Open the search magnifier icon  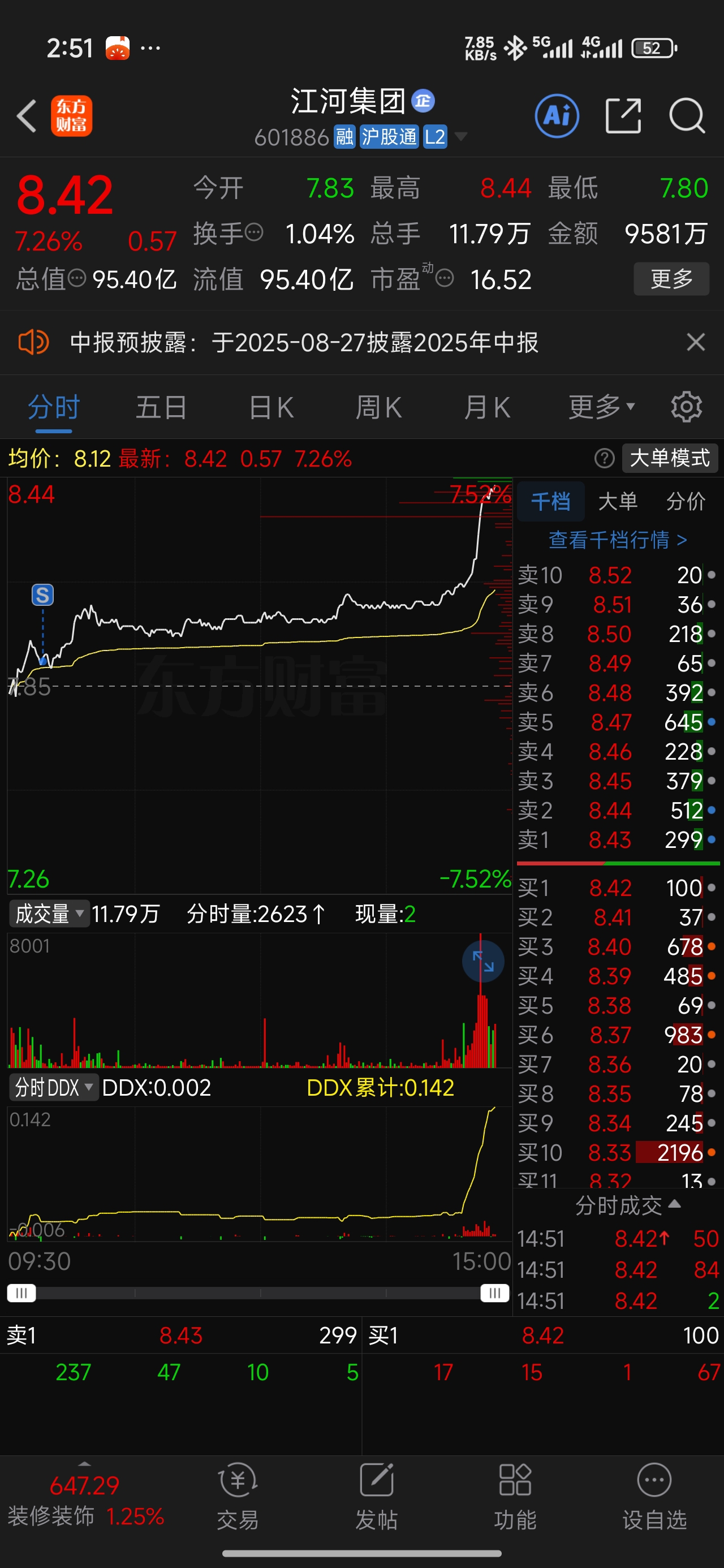pyautogui.click(x=687, y=115)
